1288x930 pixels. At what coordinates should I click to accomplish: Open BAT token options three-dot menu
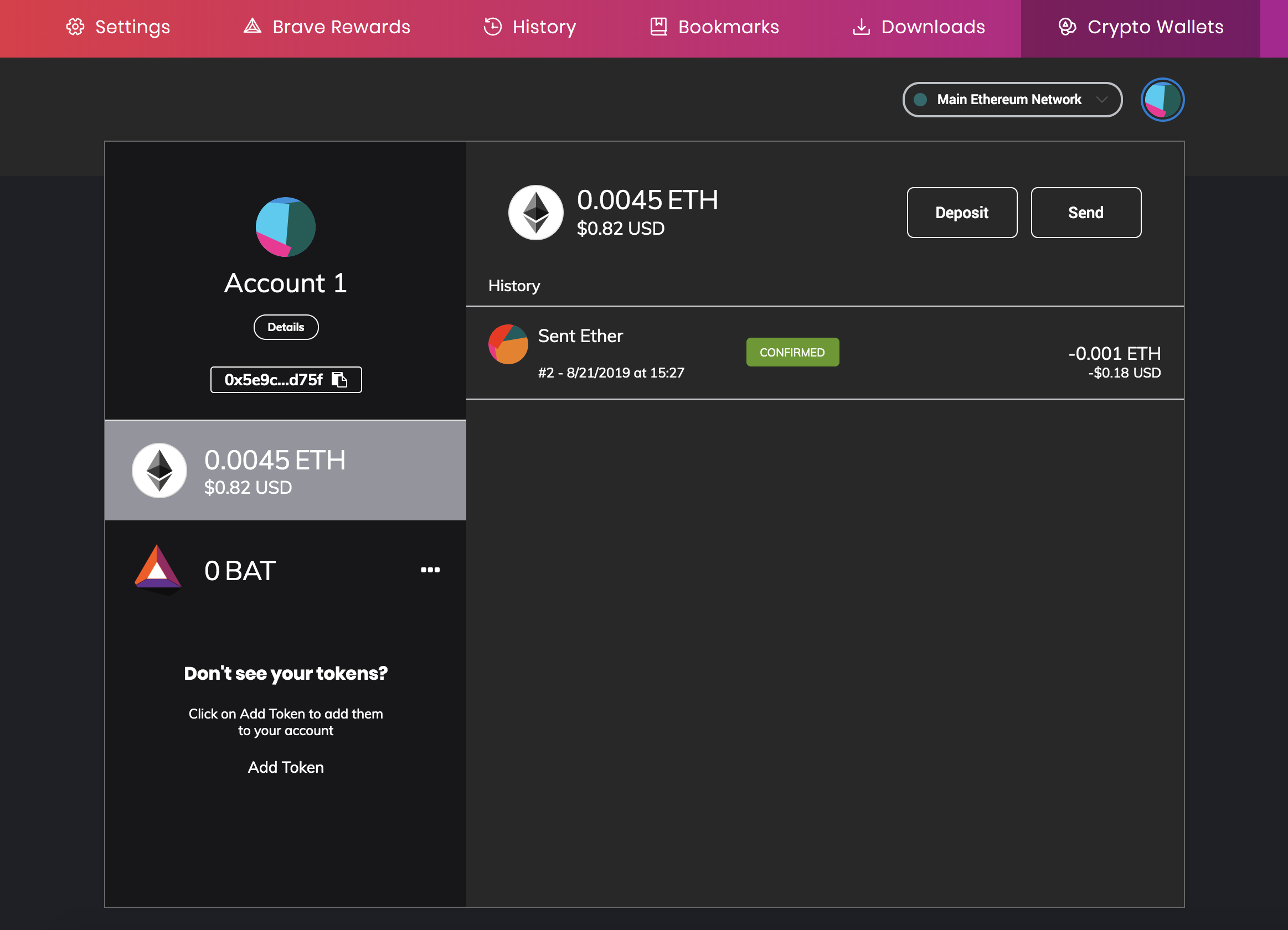(430, 570)
